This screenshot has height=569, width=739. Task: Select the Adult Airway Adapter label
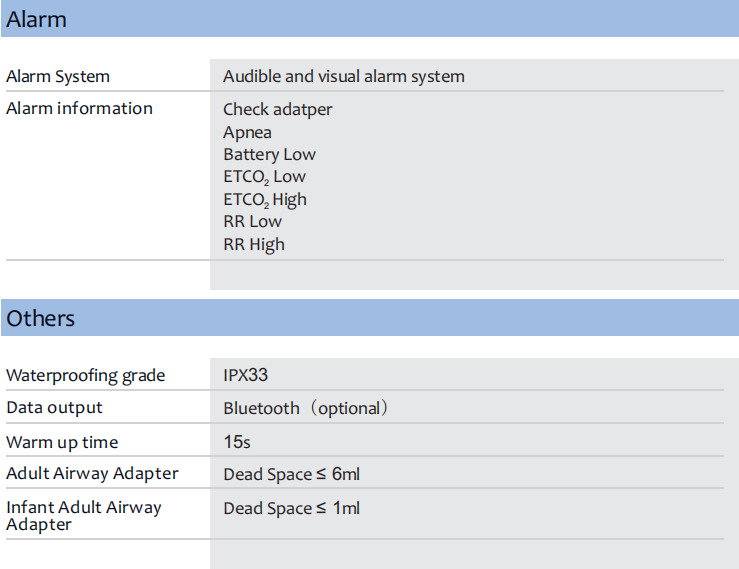coord(92,473)
